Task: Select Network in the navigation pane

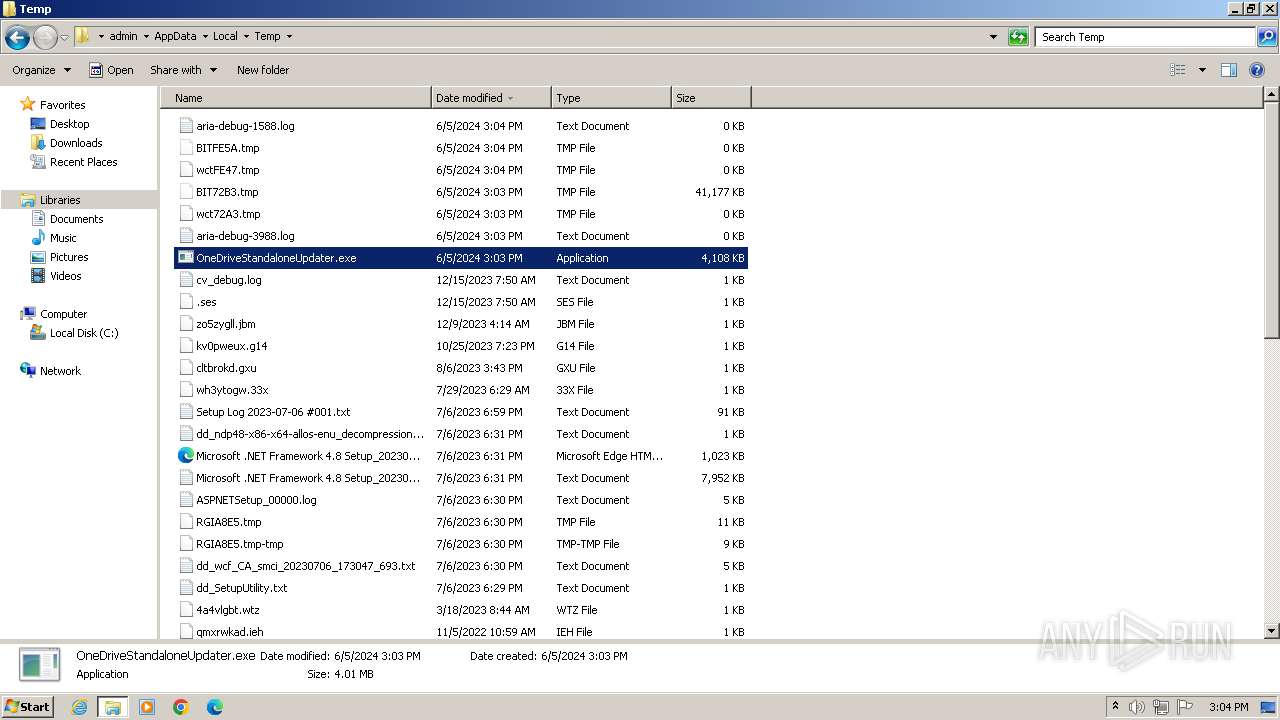Action: coord(60,371)
